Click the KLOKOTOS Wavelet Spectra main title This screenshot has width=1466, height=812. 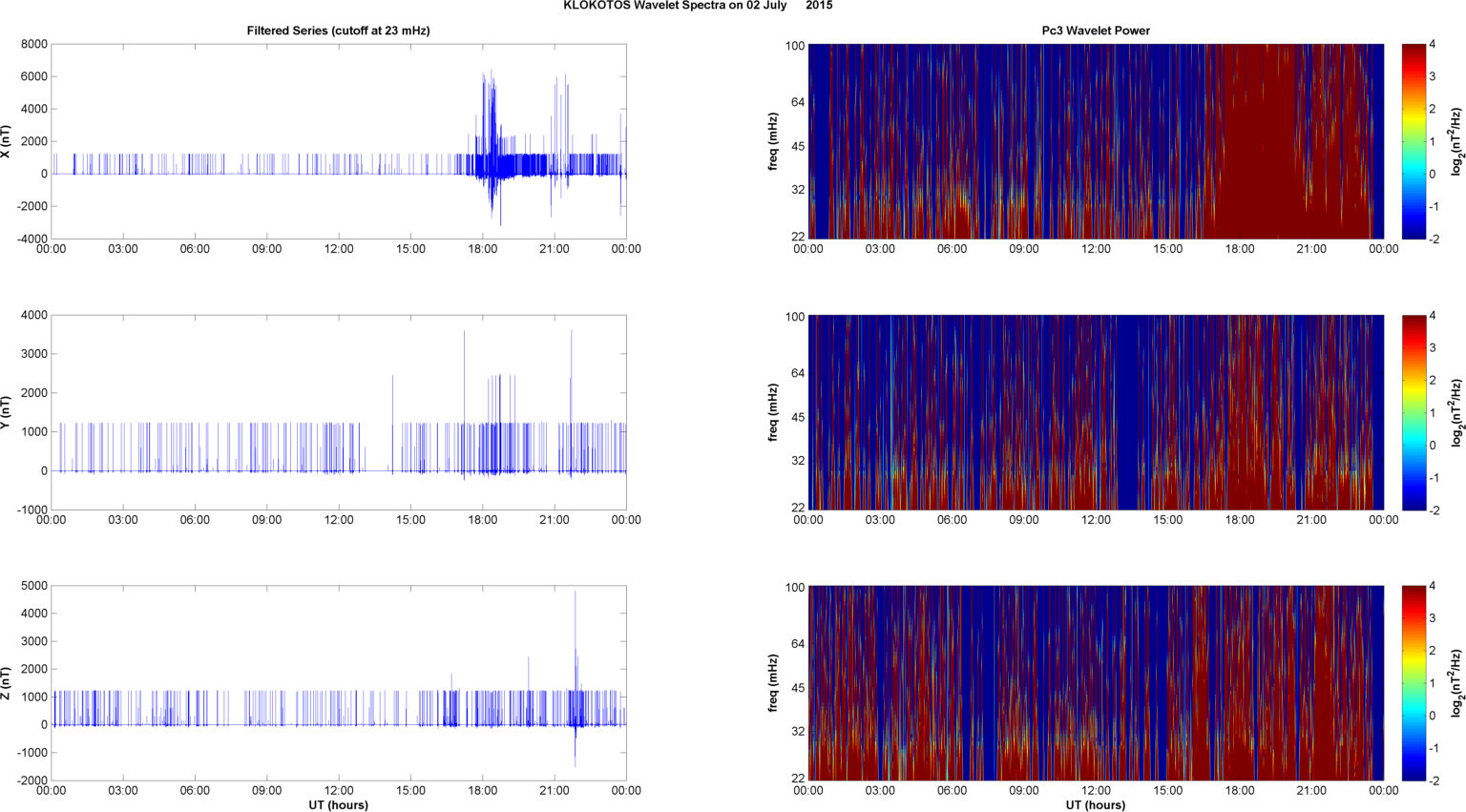point(697,6)
